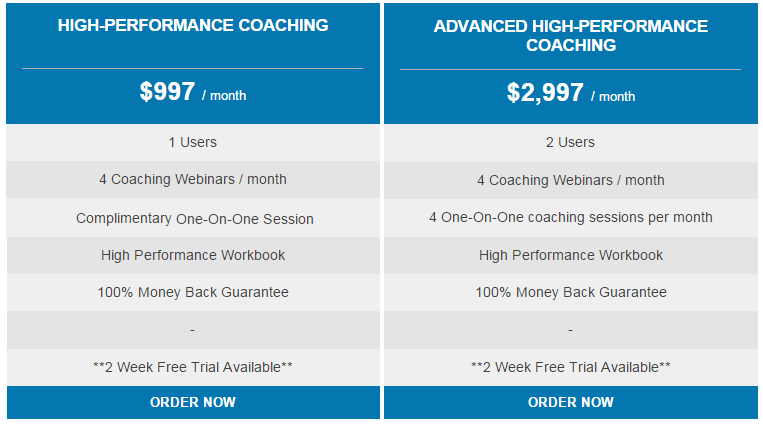Click ORDER NOW under the $2,997 plan
Viewport: 763px width, 426px height.
[571, 402]
